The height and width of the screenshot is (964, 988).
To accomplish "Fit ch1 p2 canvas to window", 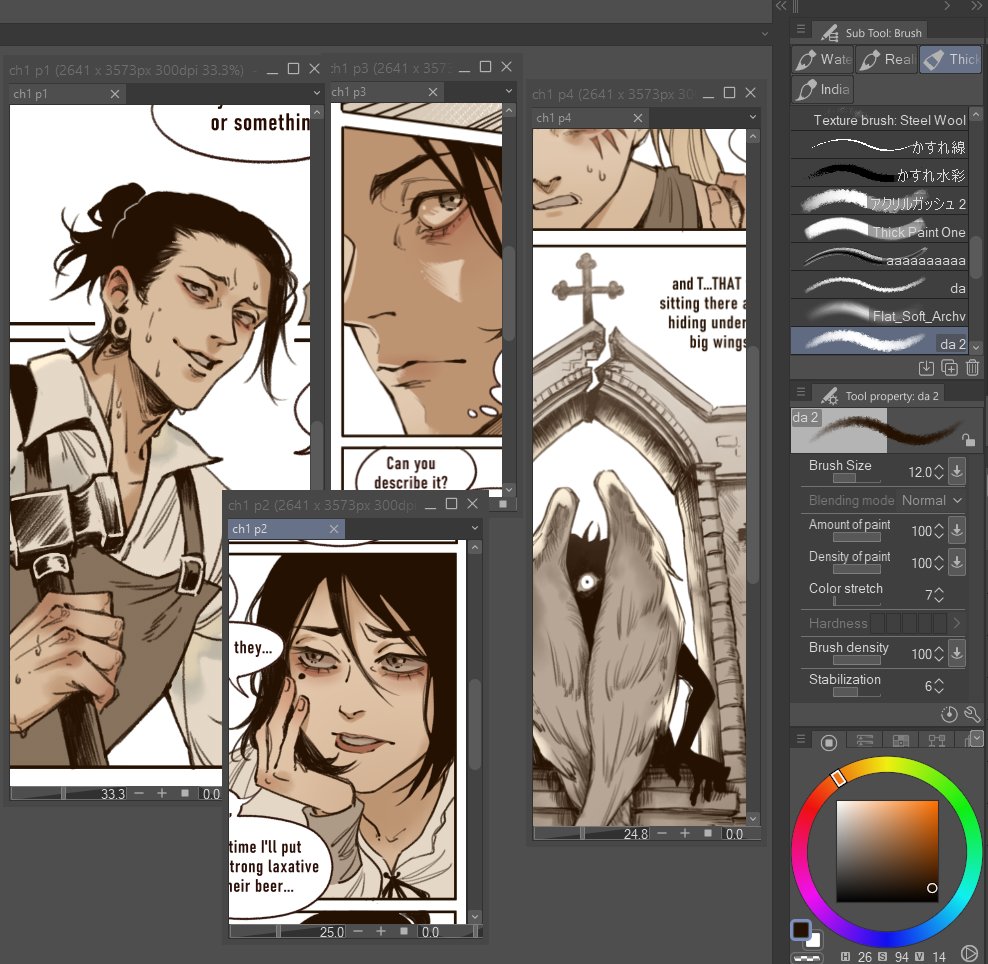I will point(403,931).
